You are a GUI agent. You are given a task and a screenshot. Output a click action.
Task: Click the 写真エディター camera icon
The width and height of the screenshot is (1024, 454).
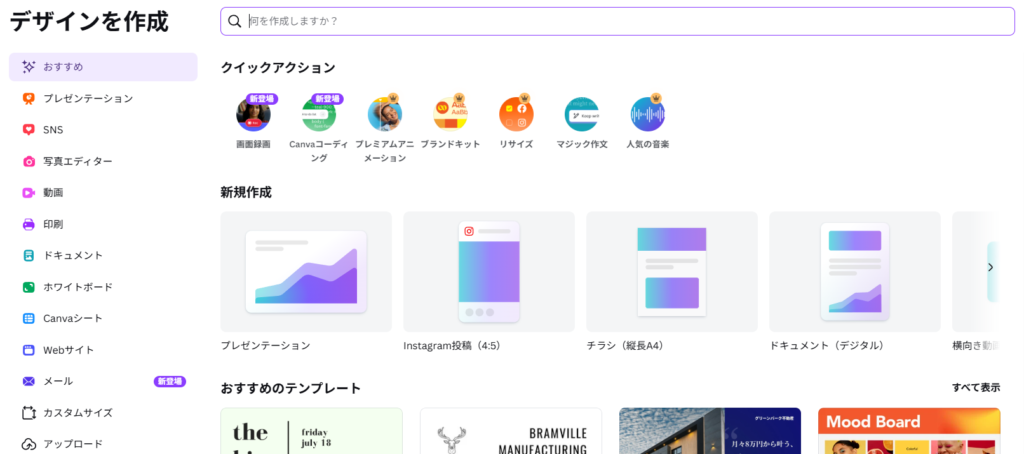coord(28,161)
